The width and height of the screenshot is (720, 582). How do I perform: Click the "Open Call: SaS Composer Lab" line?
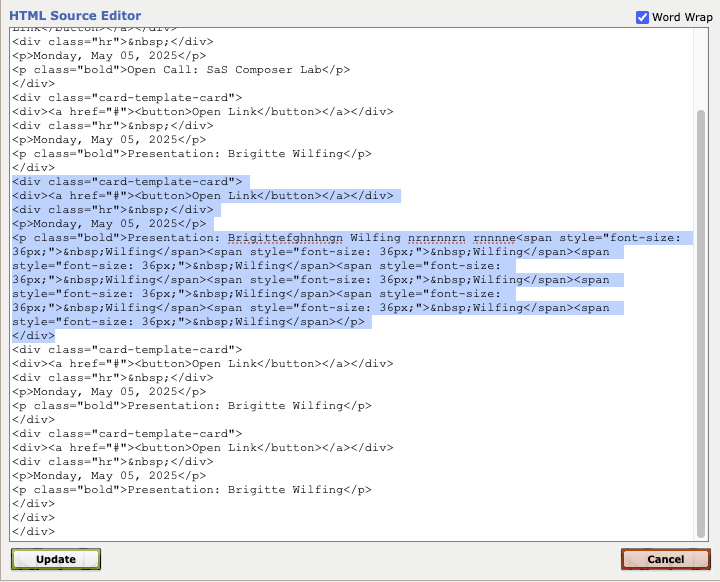pyautogui.click(x=180, y=69)
